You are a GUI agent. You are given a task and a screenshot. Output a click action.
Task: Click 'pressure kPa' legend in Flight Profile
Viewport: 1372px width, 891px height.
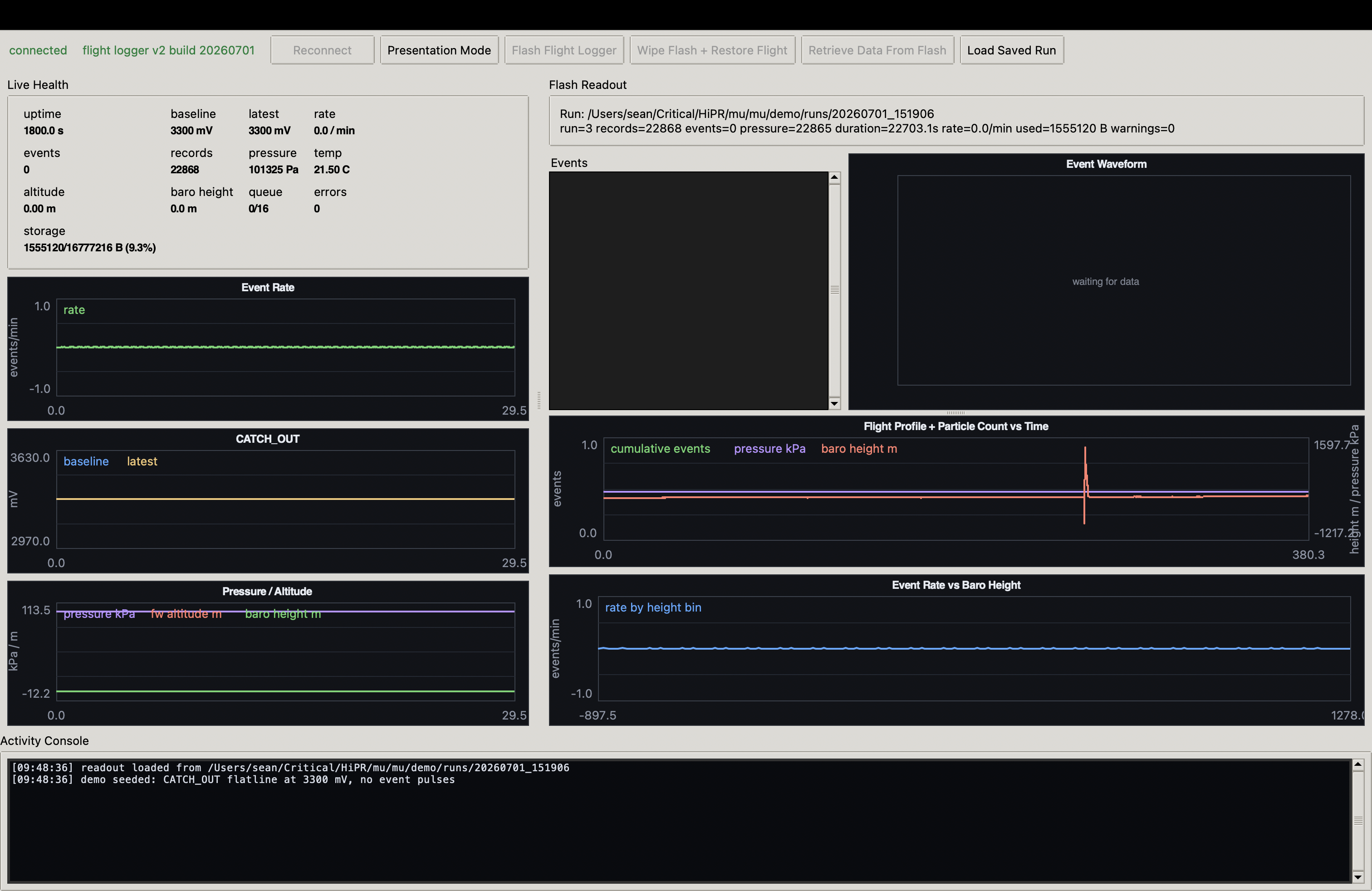[x=769, y=449]
